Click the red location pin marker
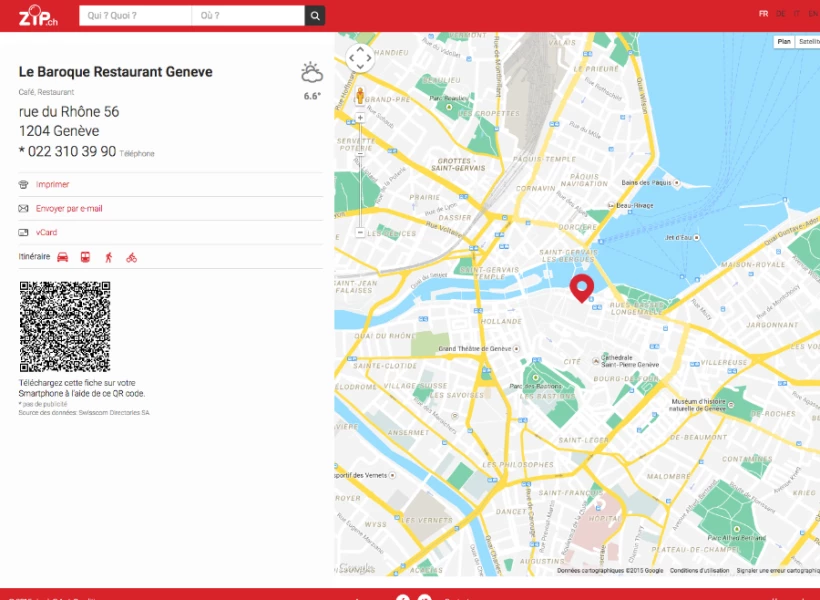The image size is (820, 600). click(582, 288)
